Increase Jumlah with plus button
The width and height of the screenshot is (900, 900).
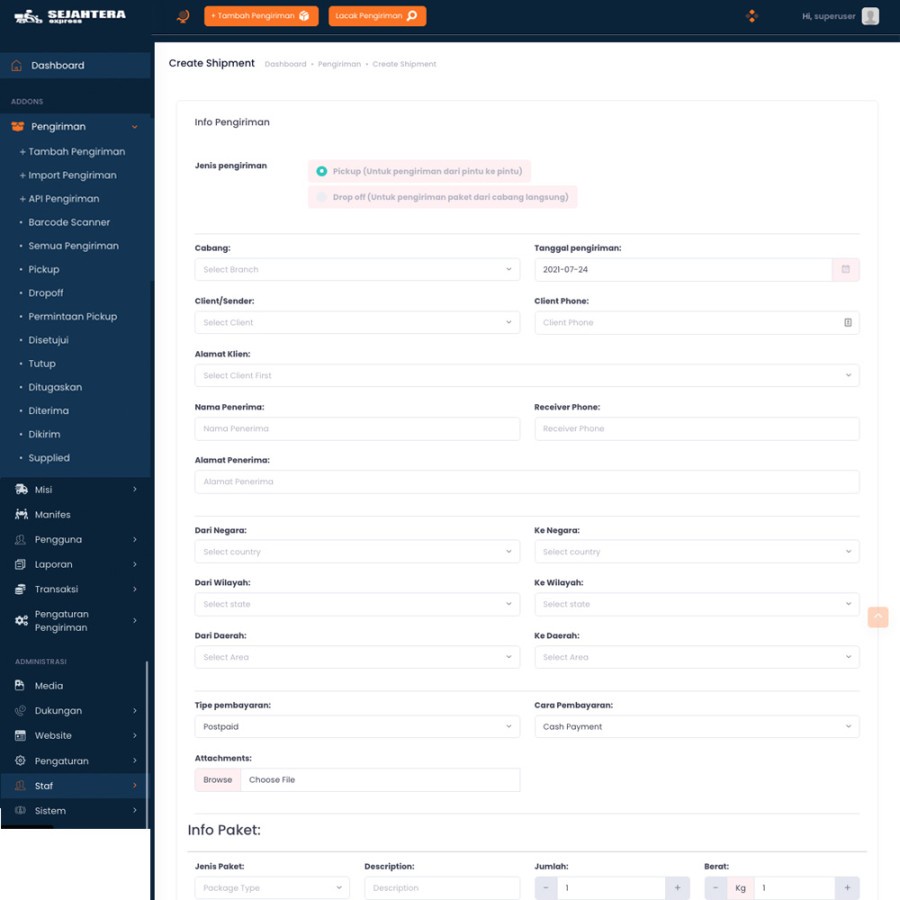(677, 888)
